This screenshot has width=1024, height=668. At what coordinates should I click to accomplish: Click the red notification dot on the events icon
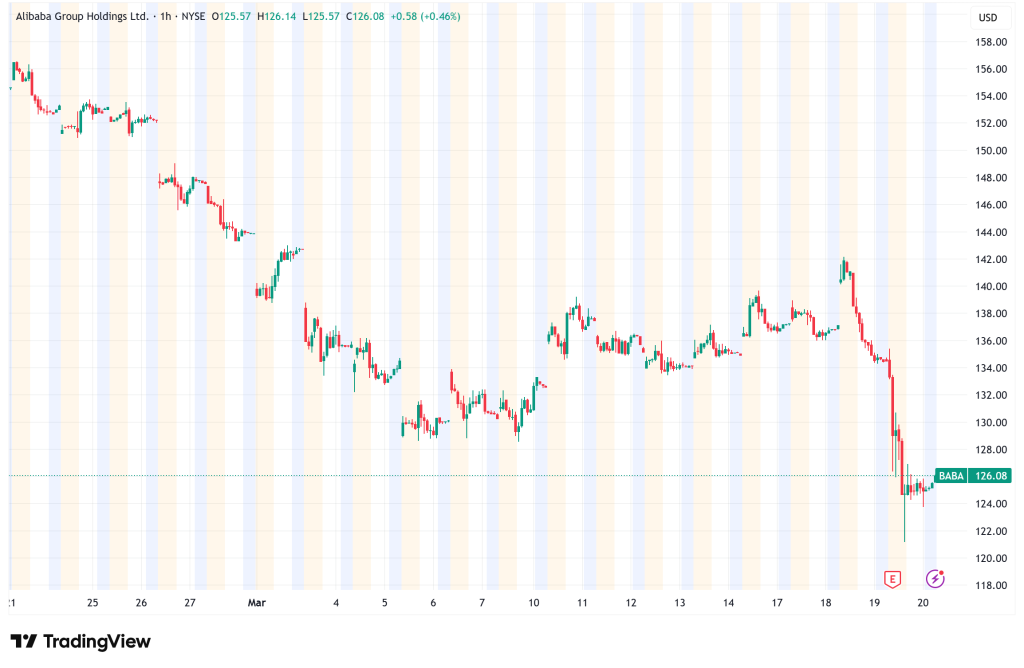(x=941, y=572)
